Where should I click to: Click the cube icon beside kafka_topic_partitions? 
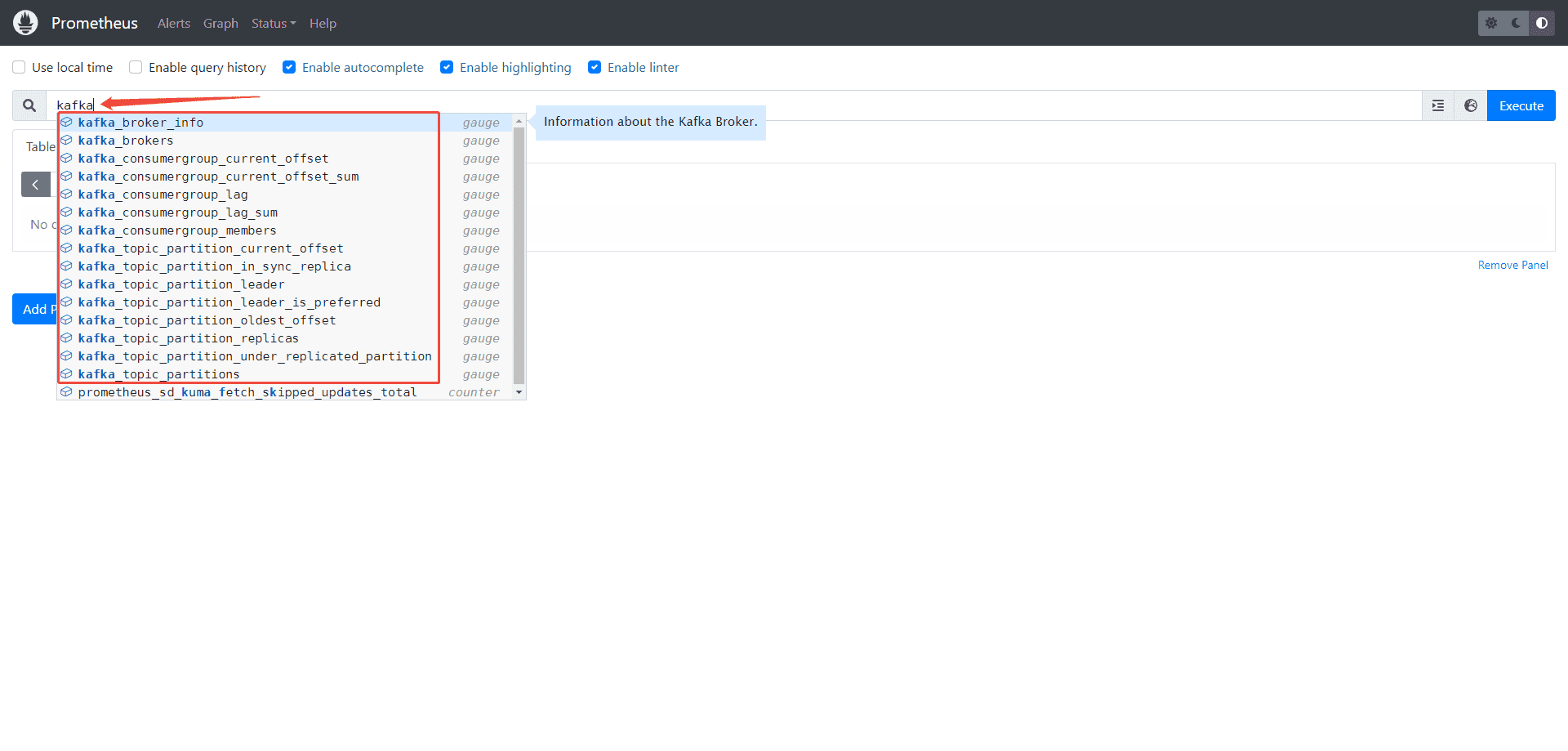coord(67,374)
